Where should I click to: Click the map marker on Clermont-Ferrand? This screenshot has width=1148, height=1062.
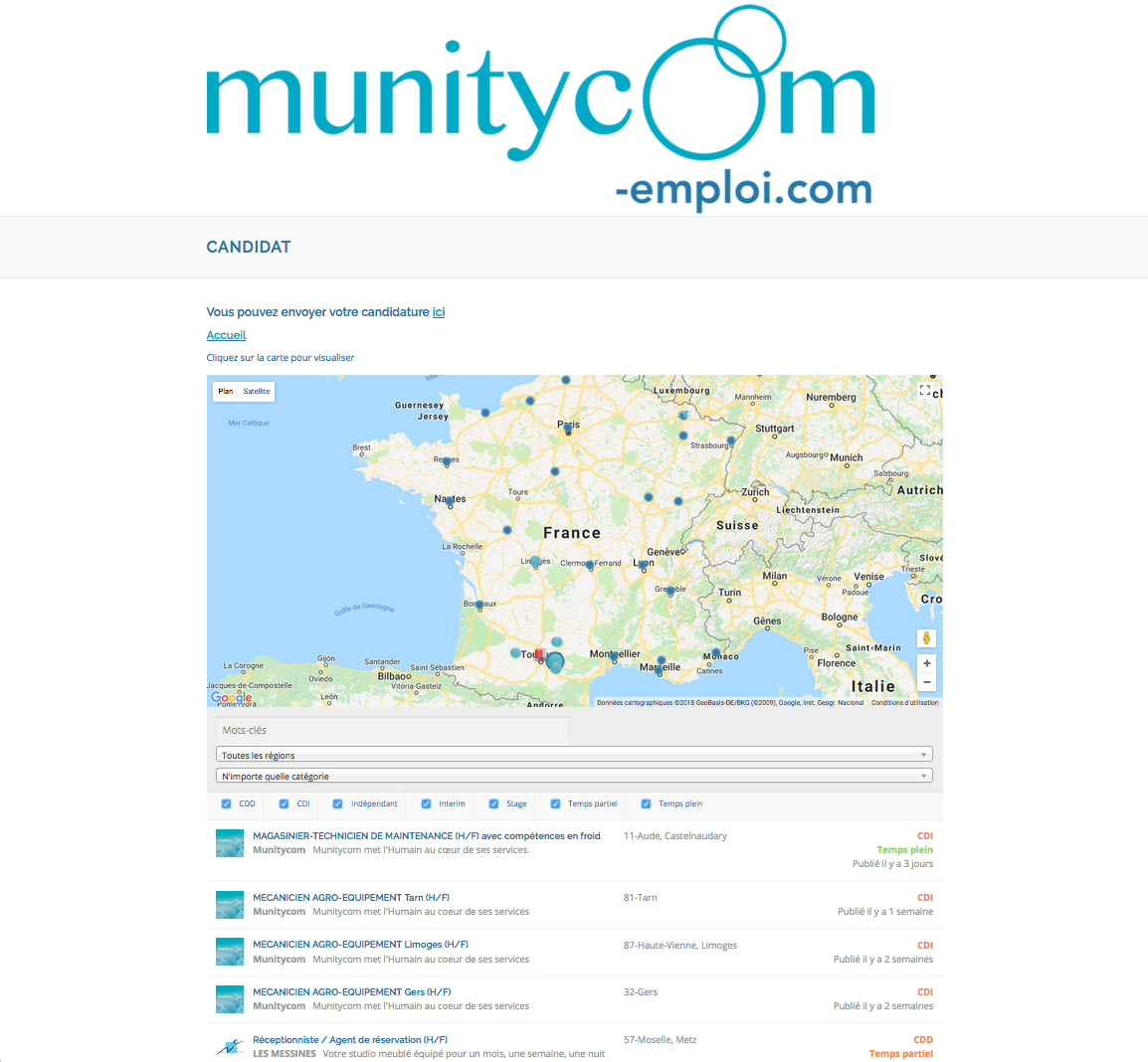[590, 564]
